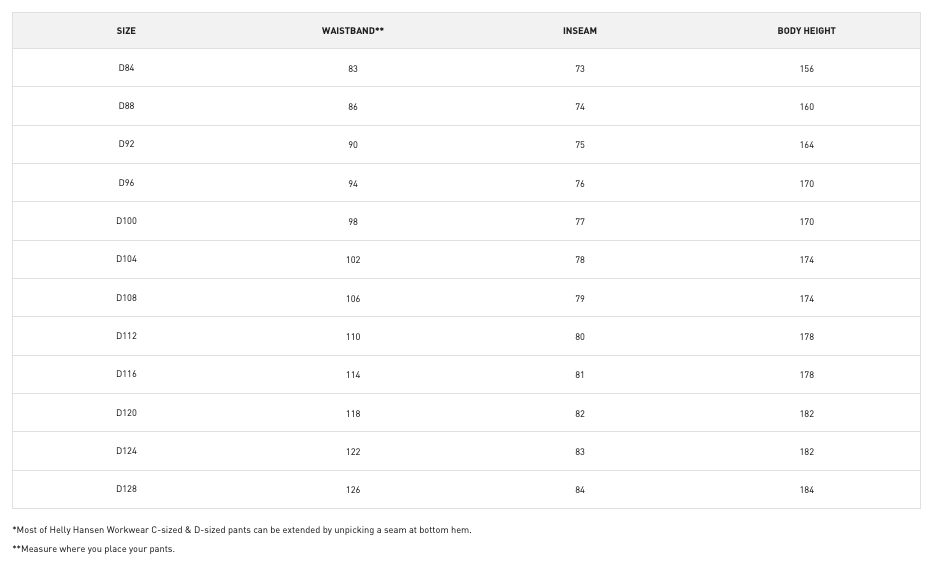The width and height of the screenshot is (936, 570).
Task: Click the Helly Hansen Workwear footnote text
Action: pos(242,530)
